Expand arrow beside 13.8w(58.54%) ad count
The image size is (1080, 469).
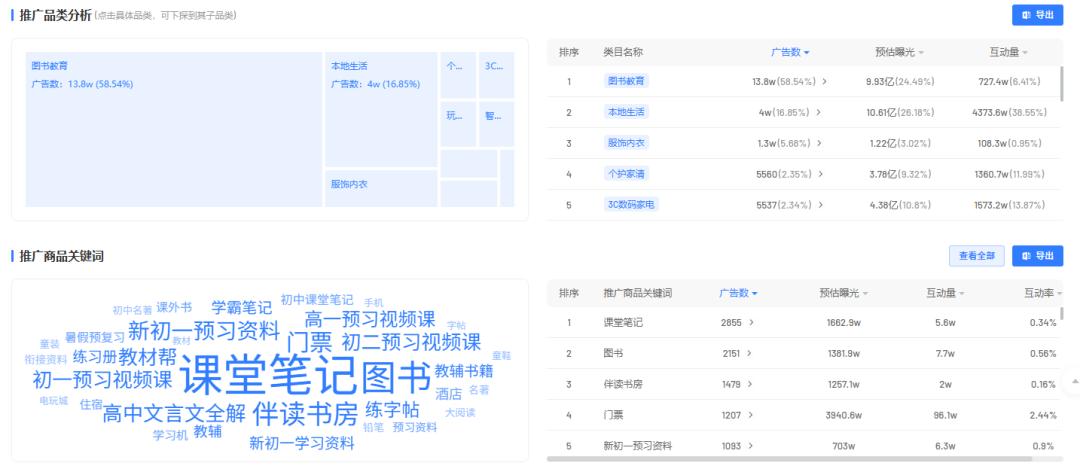point(824,81)
